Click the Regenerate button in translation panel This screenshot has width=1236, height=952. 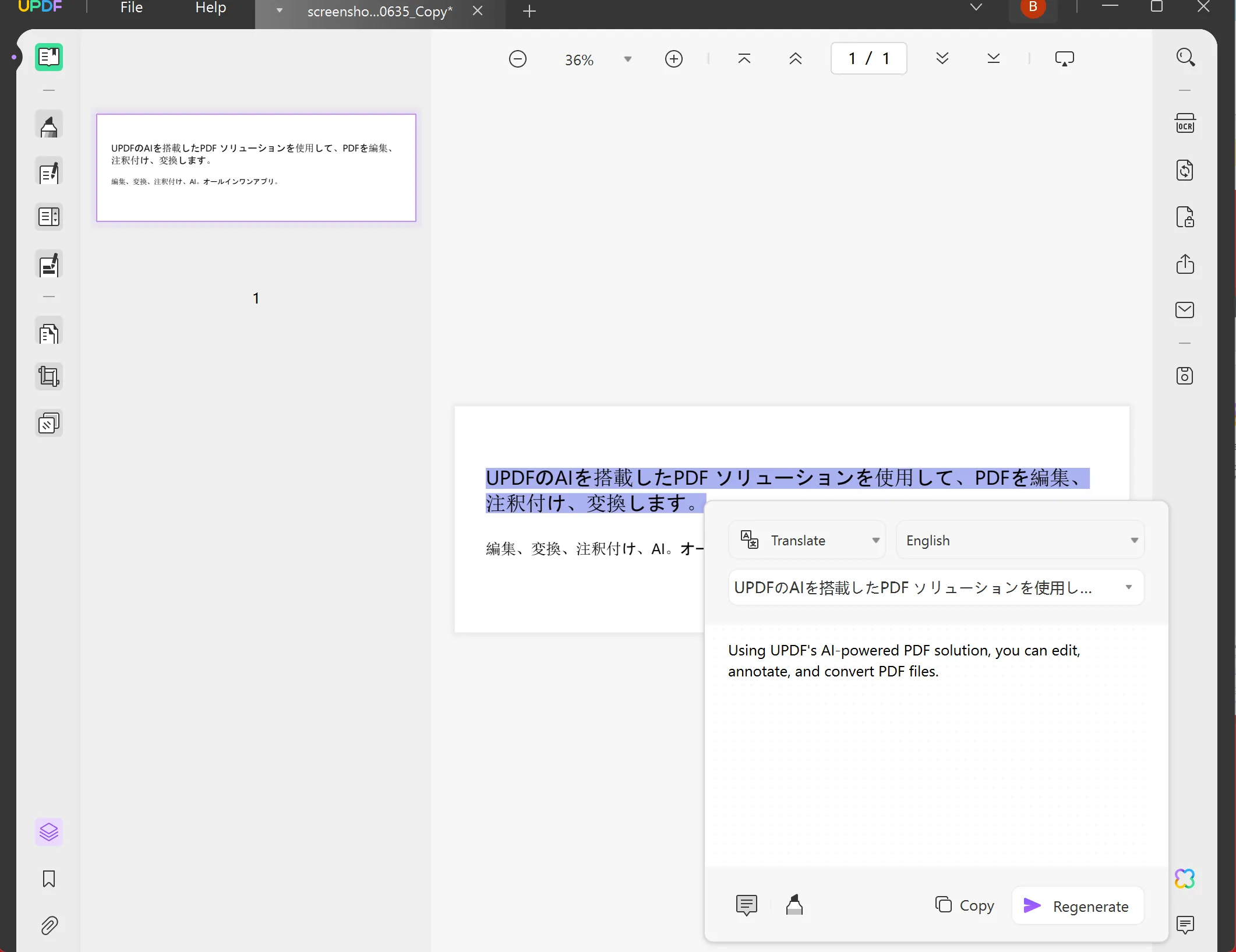click(1078, 905)
